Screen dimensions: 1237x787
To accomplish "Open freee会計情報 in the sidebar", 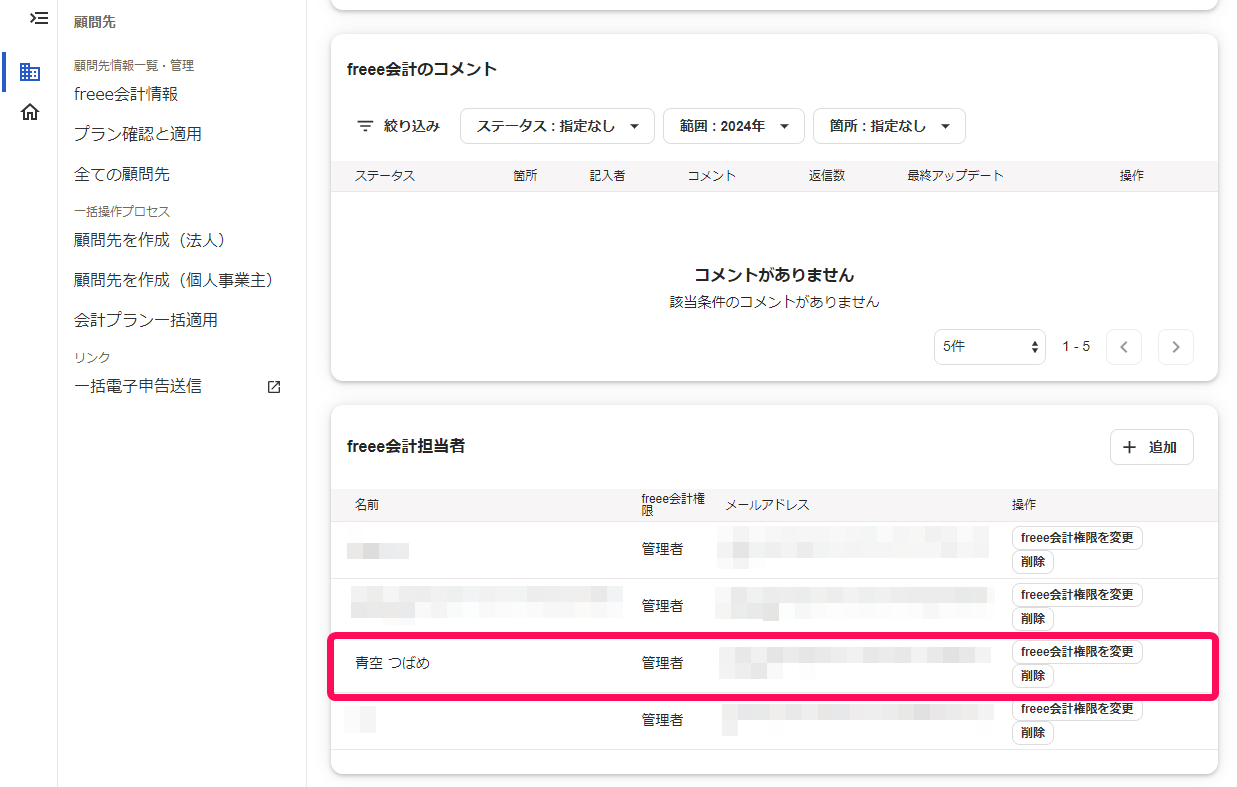I will click(x=126, y=94).
